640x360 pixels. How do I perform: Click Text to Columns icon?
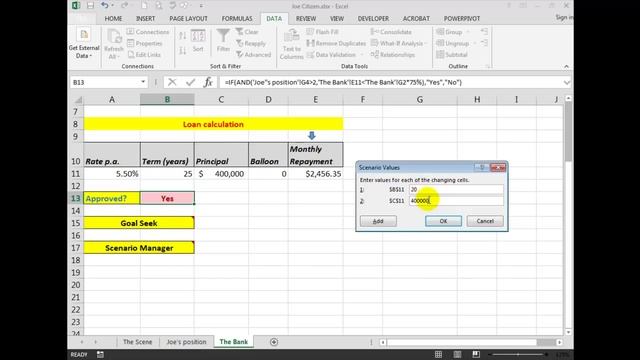pos(291,44)
